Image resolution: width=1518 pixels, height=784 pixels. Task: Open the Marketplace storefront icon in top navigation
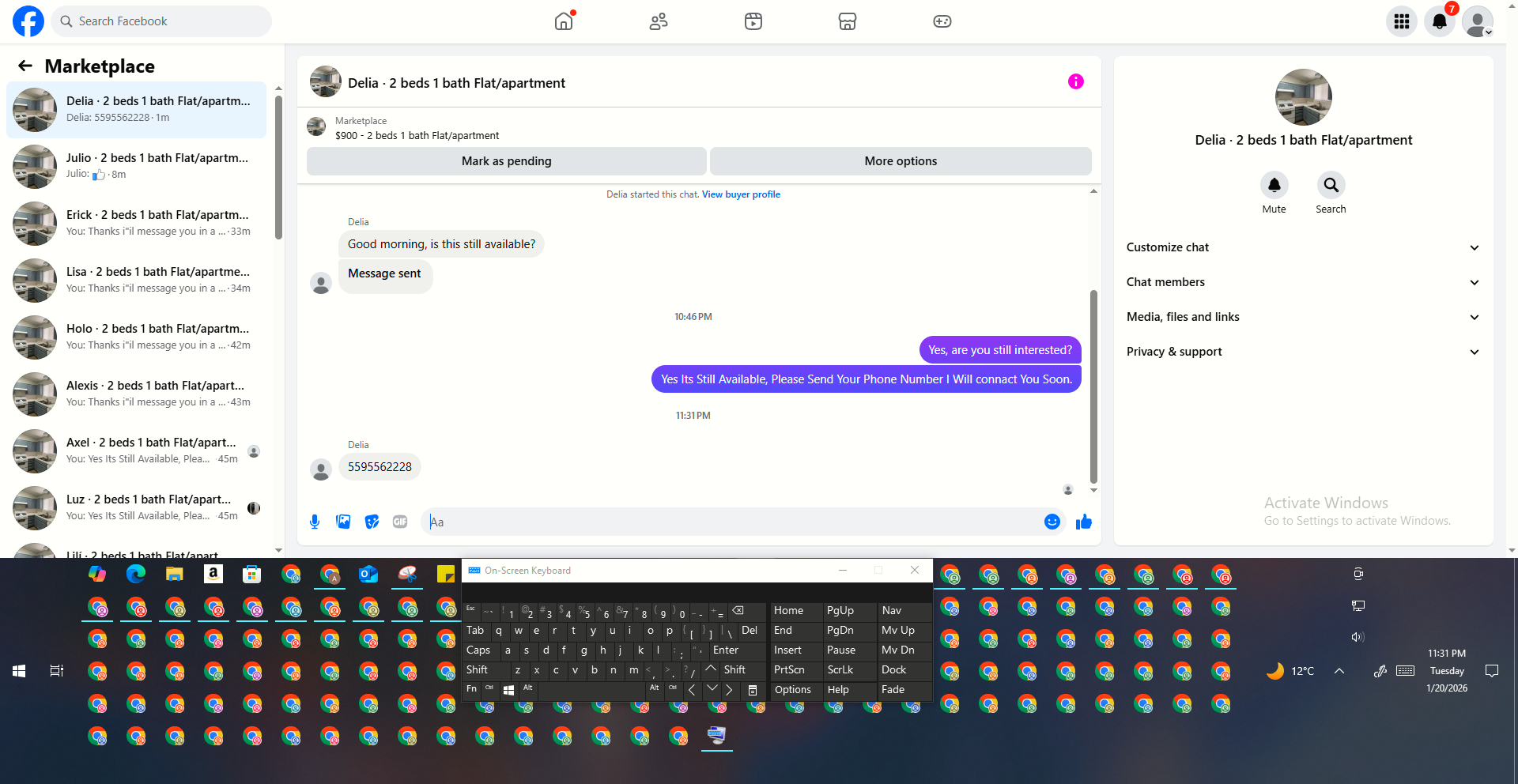(848, 21)
